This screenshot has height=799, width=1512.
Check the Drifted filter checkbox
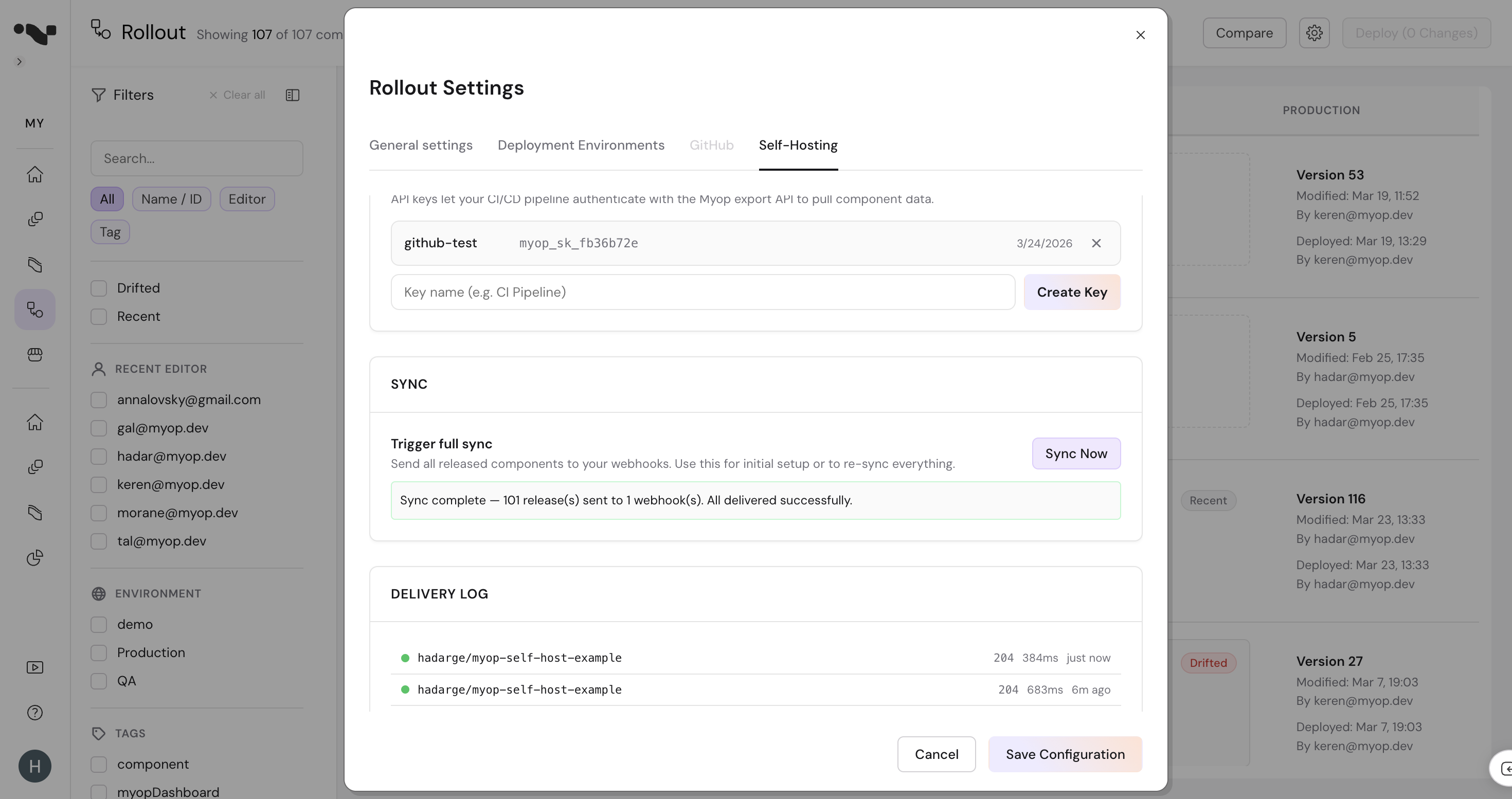pos(99,288)
